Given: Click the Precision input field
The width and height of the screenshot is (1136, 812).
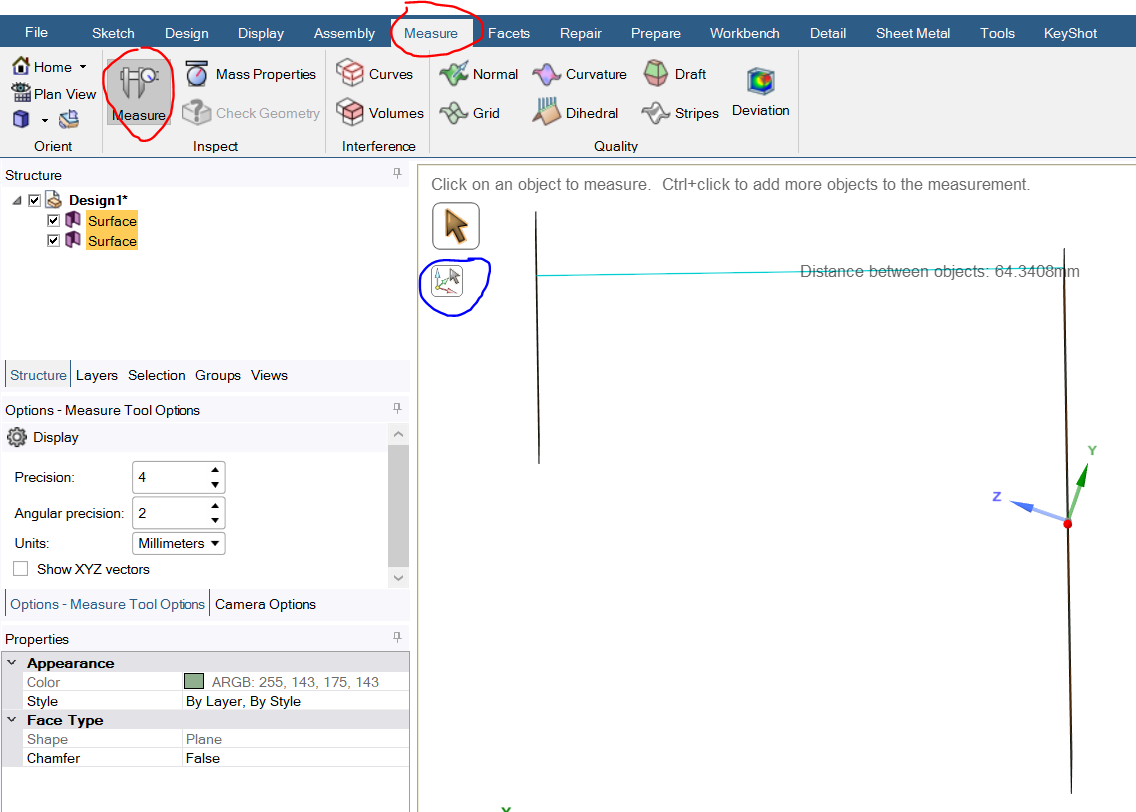Looking at the screenshot, I should tap(170, 477).
